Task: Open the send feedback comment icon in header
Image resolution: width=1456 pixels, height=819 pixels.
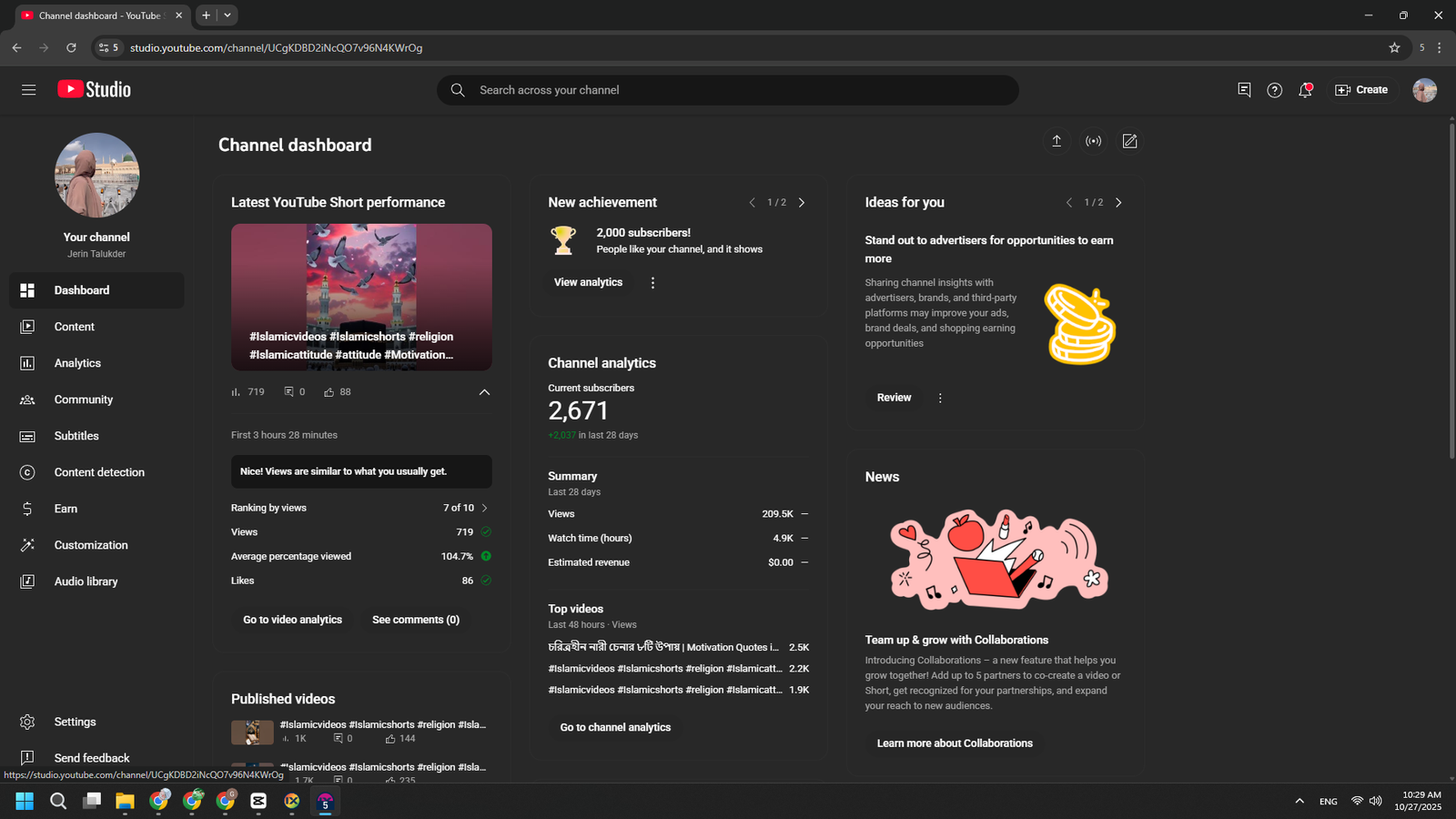Action: (1244, 90)
